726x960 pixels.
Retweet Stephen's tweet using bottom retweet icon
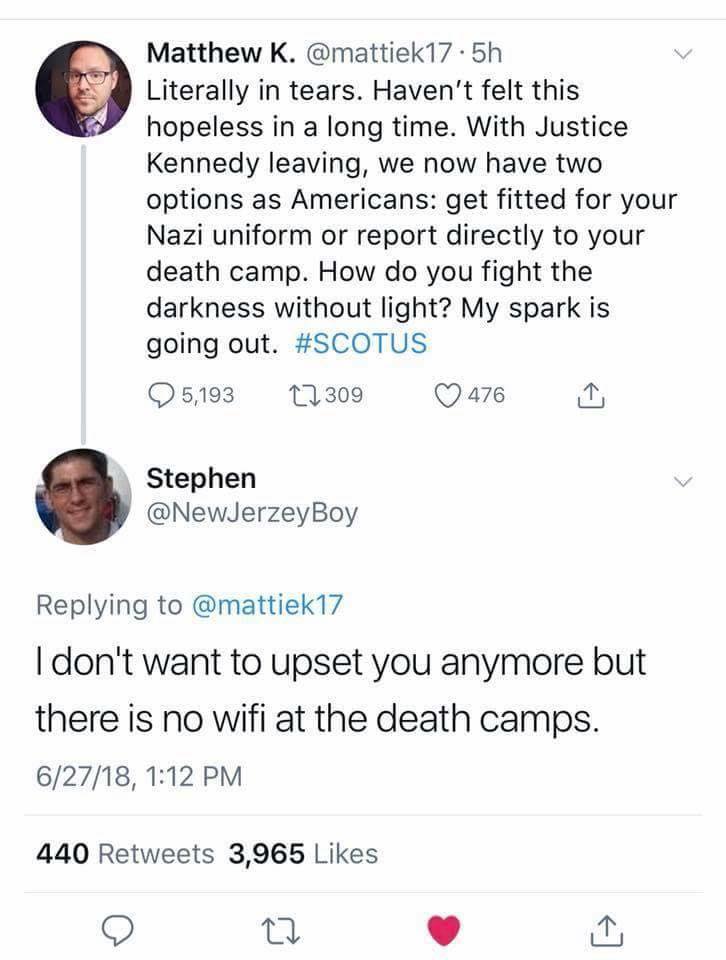(282, 931)
